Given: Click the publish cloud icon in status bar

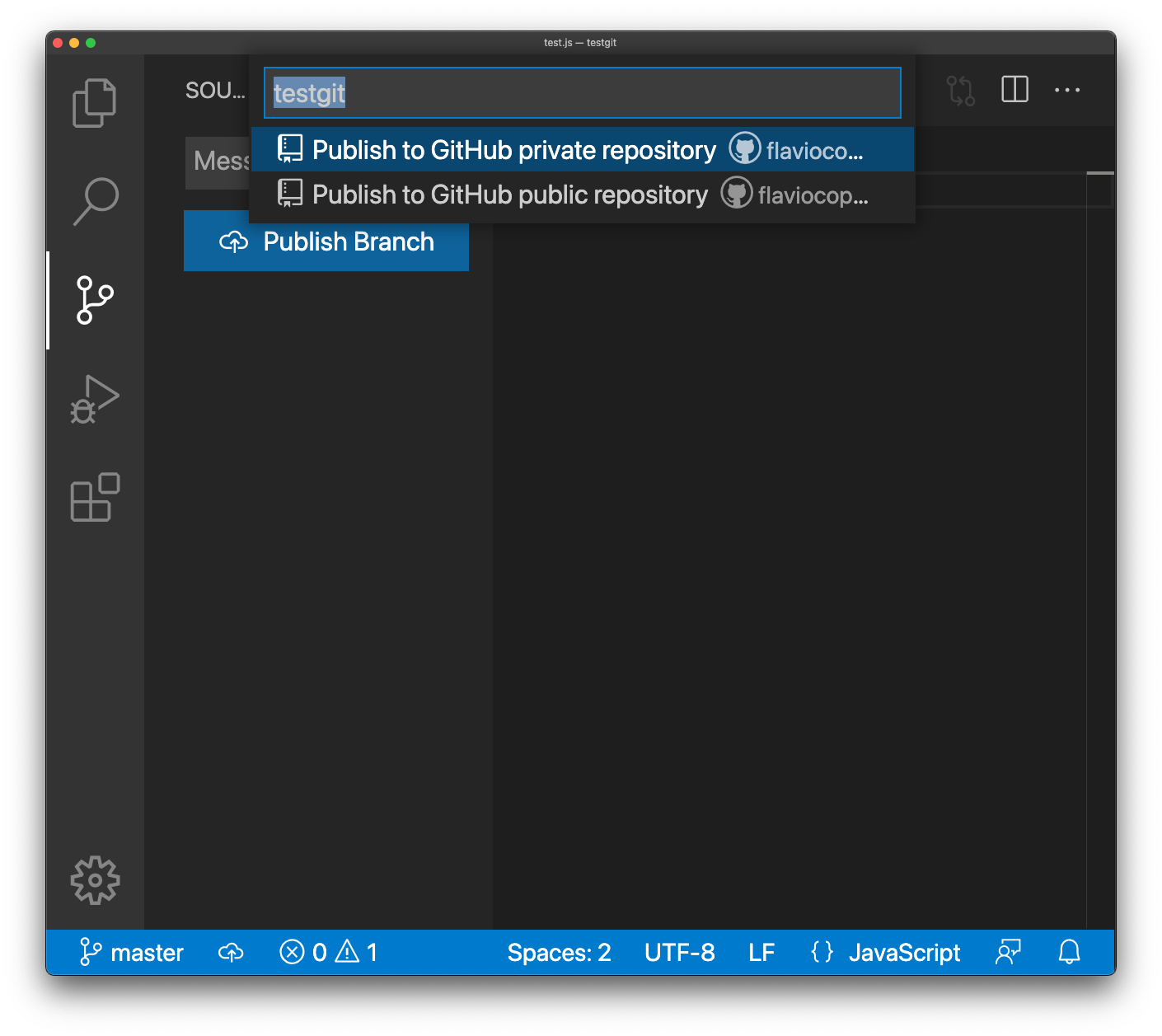Looking at the screenshot, I should pos(230,952).
